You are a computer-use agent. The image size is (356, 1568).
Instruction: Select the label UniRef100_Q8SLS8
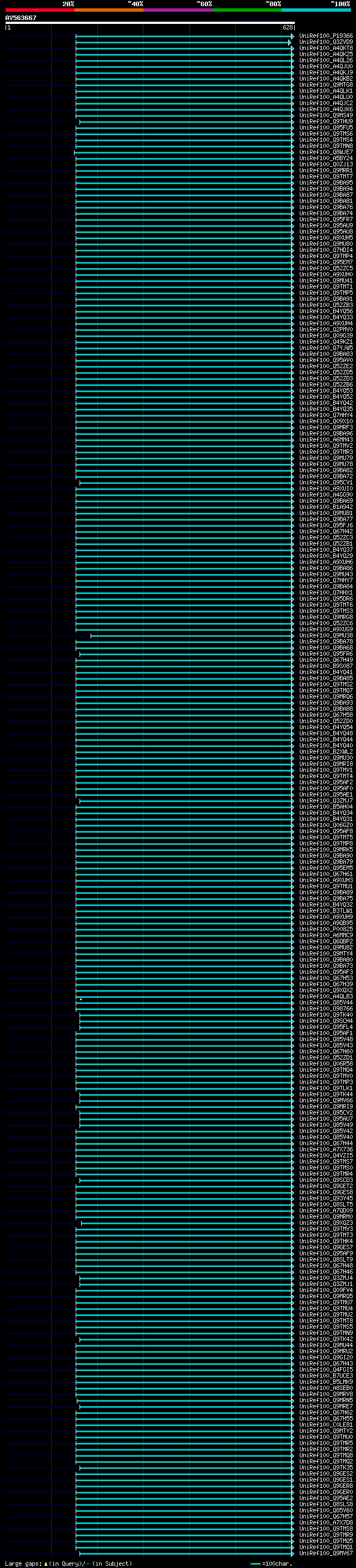[326, 1505]
